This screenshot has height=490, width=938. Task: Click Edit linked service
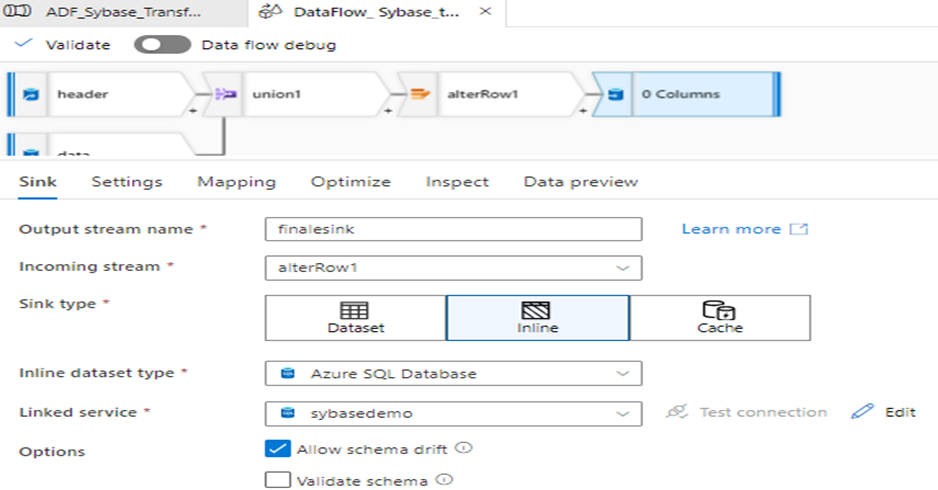pos(884,412)
